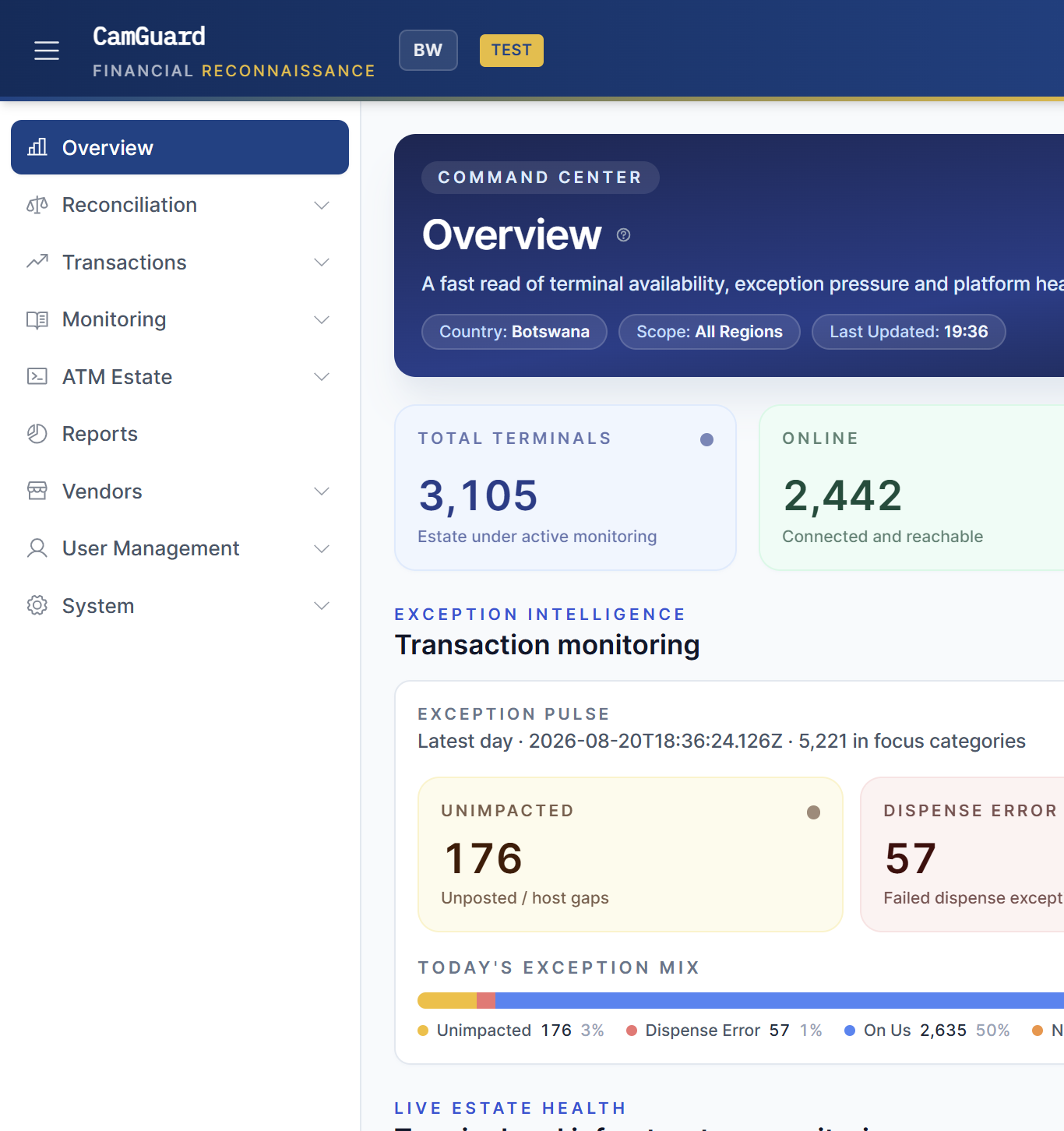This screenshot has width=1064, height=1131.
Task: Click the Total Terminals status dot
Action: (706, 439)
